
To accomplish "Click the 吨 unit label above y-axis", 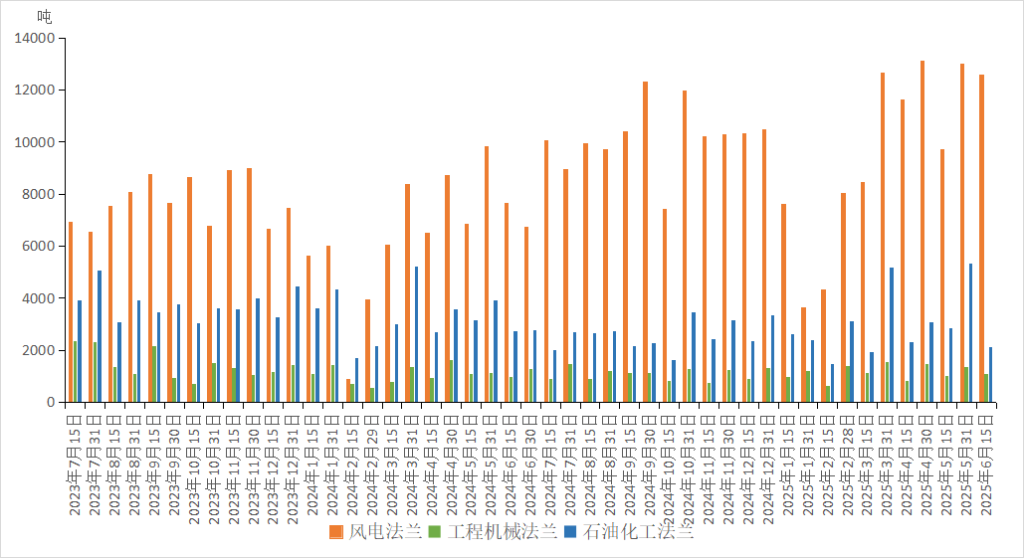I will tap(44, 16).
